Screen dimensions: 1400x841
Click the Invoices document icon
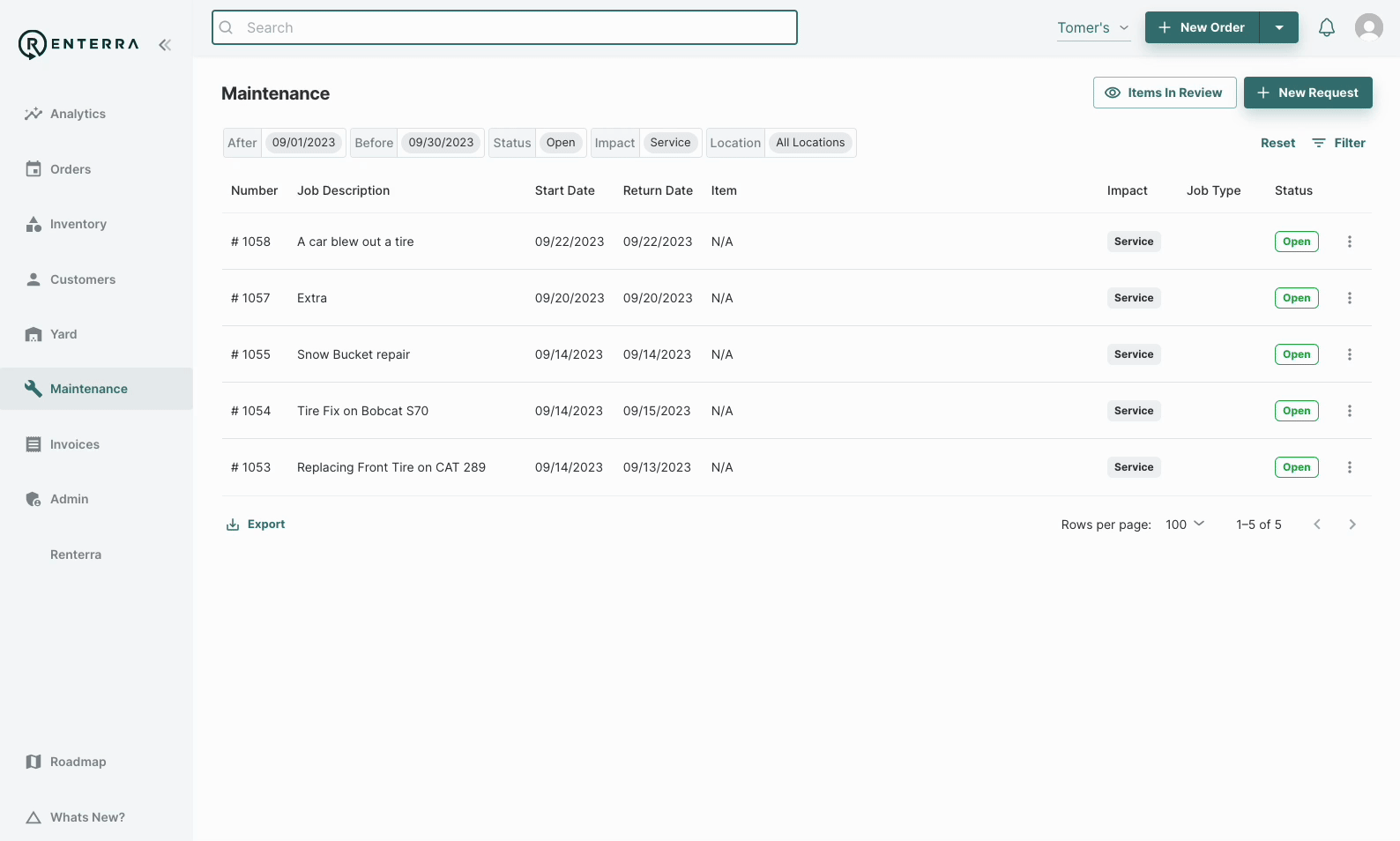34,444
